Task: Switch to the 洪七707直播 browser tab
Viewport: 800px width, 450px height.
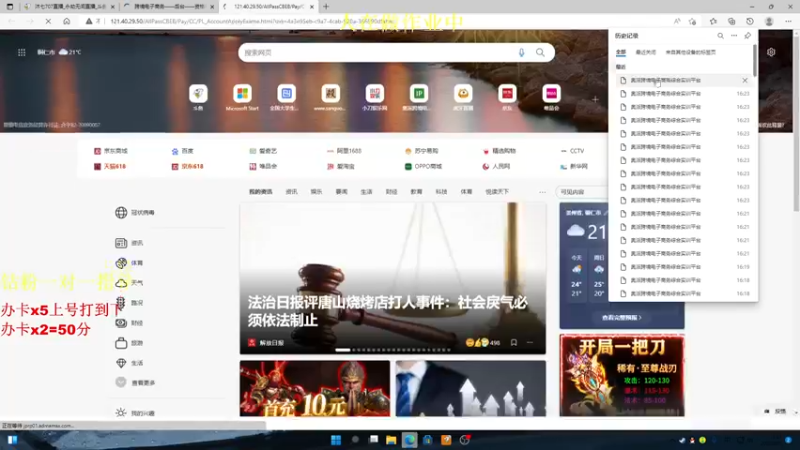Action: tap(68, 7)
